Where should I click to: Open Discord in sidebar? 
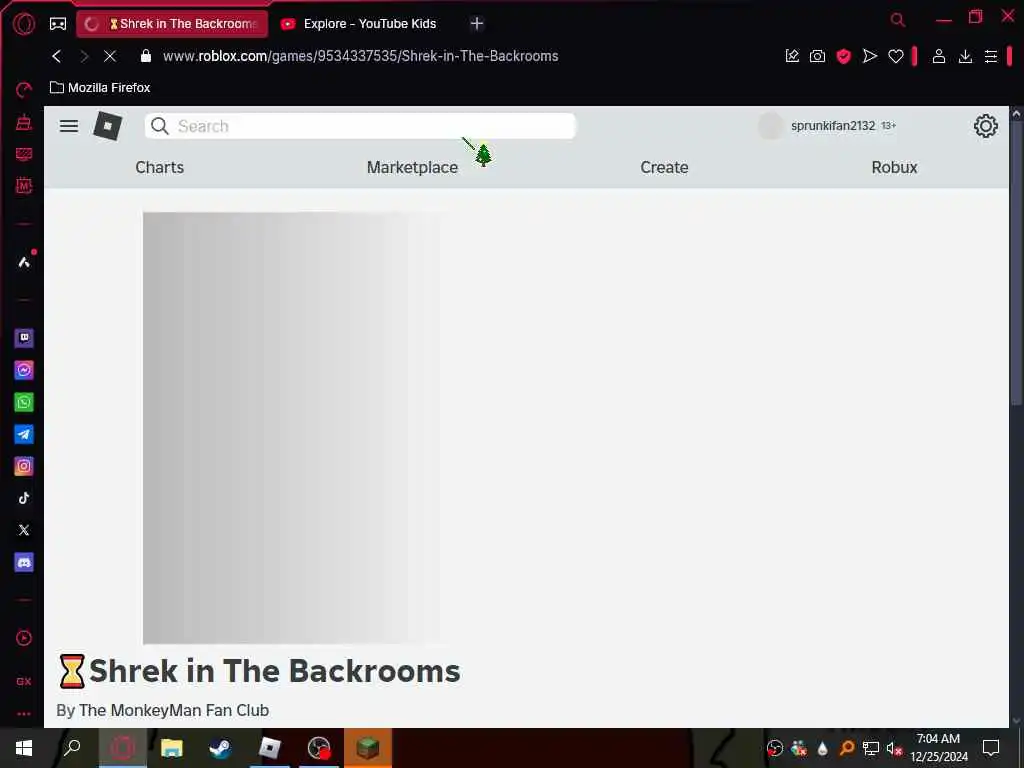click(x=24, y=562)
